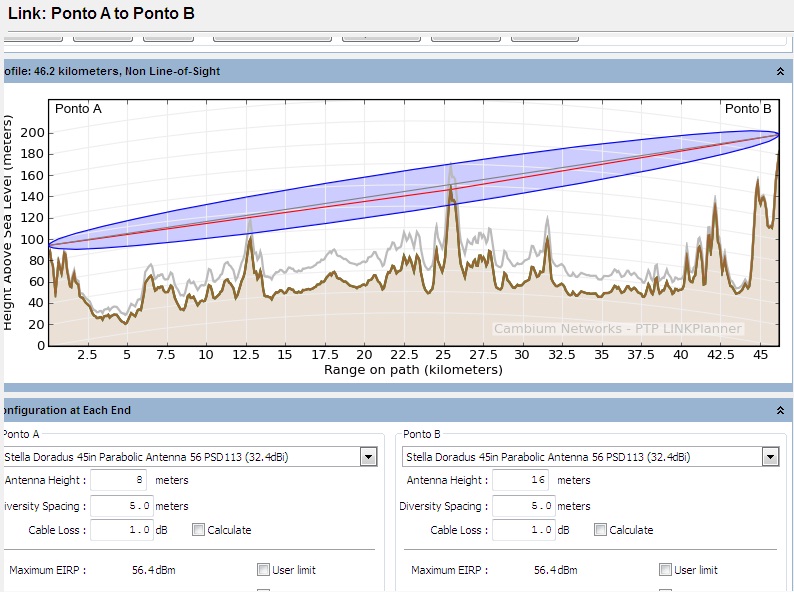Enable Calculate cable loss for Ponto B
794x592 pixels.
601,530
